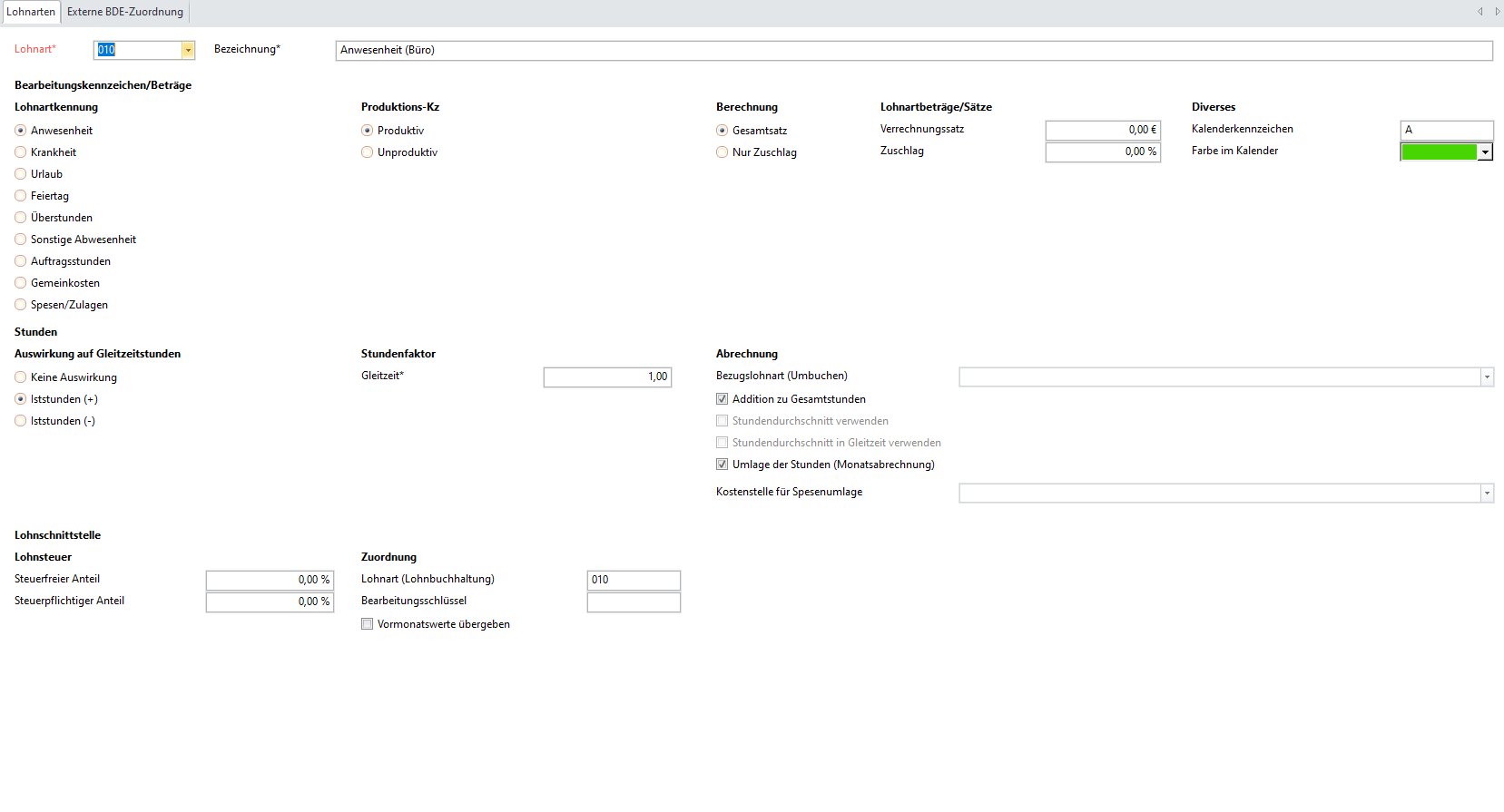Enable Vormonatswerte übergeben checkbox

(368, 624)
